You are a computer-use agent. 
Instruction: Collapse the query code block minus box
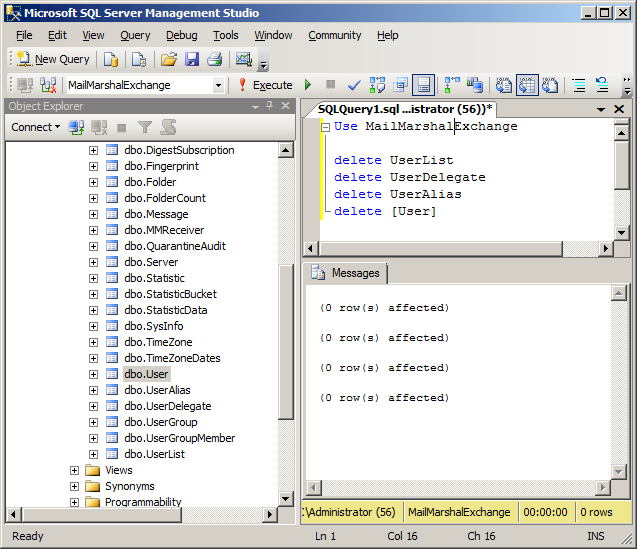(326, 127)
